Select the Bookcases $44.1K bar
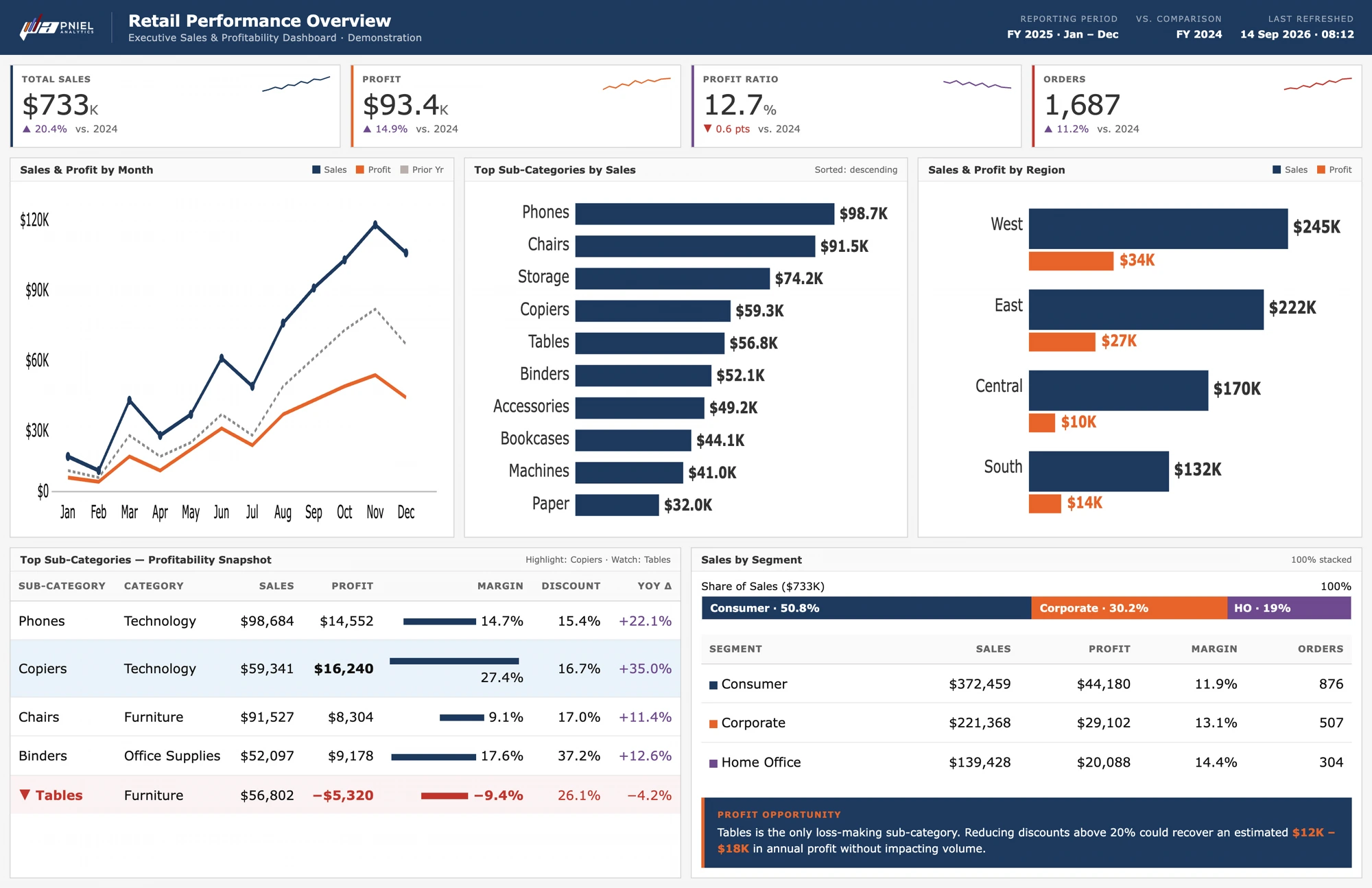The height and width of the screenshot is (888, 1372). 633,440
